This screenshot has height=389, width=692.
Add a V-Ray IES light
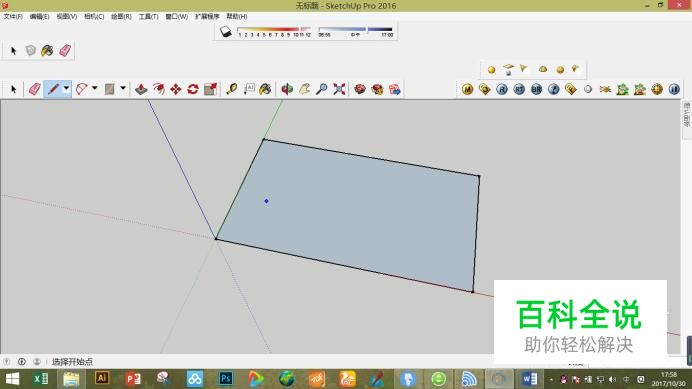pyautogui.click(x=575, y=68)
